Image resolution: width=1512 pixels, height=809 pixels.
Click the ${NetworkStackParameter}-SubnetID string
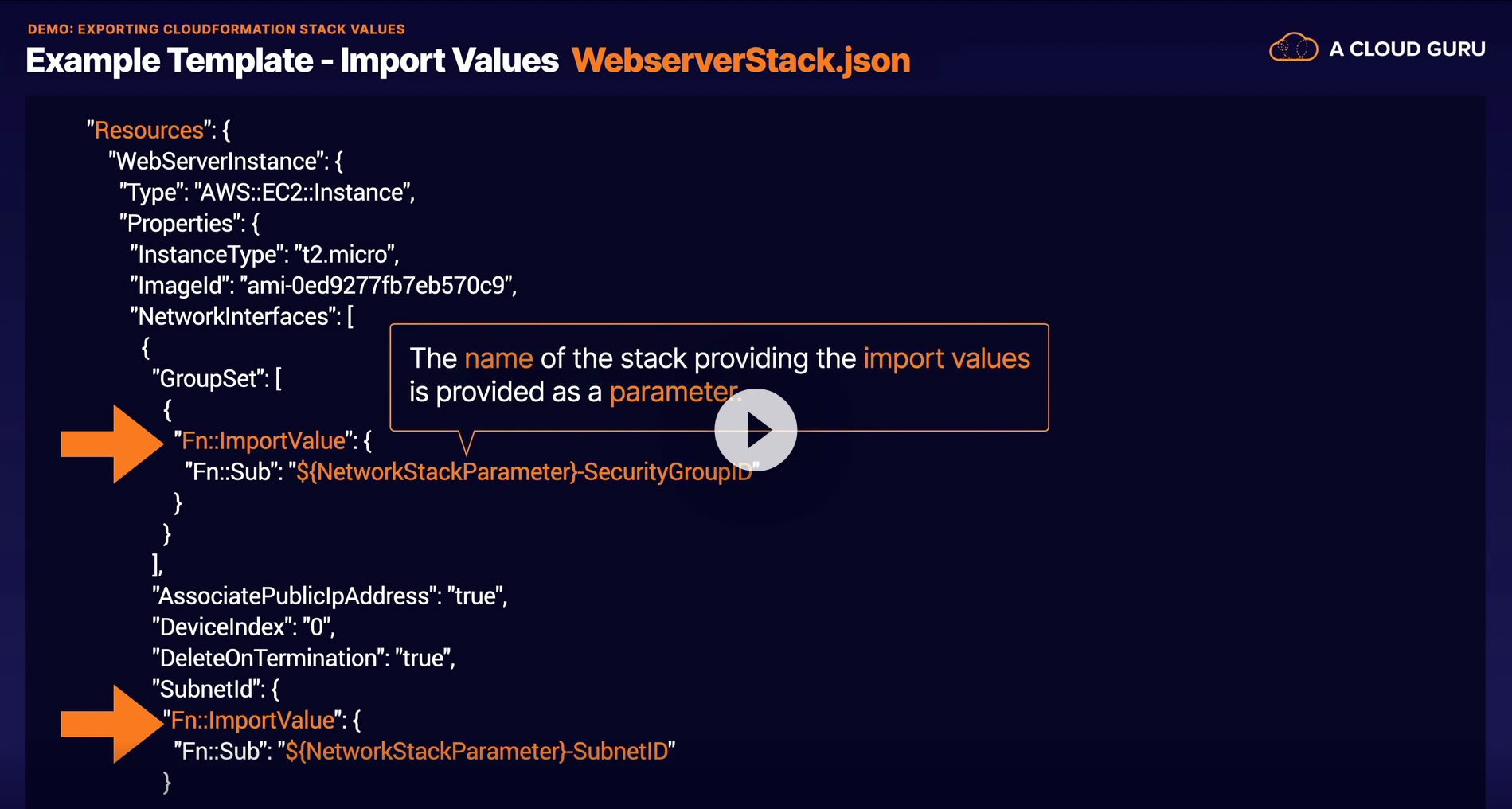click(x=476, y=752)
